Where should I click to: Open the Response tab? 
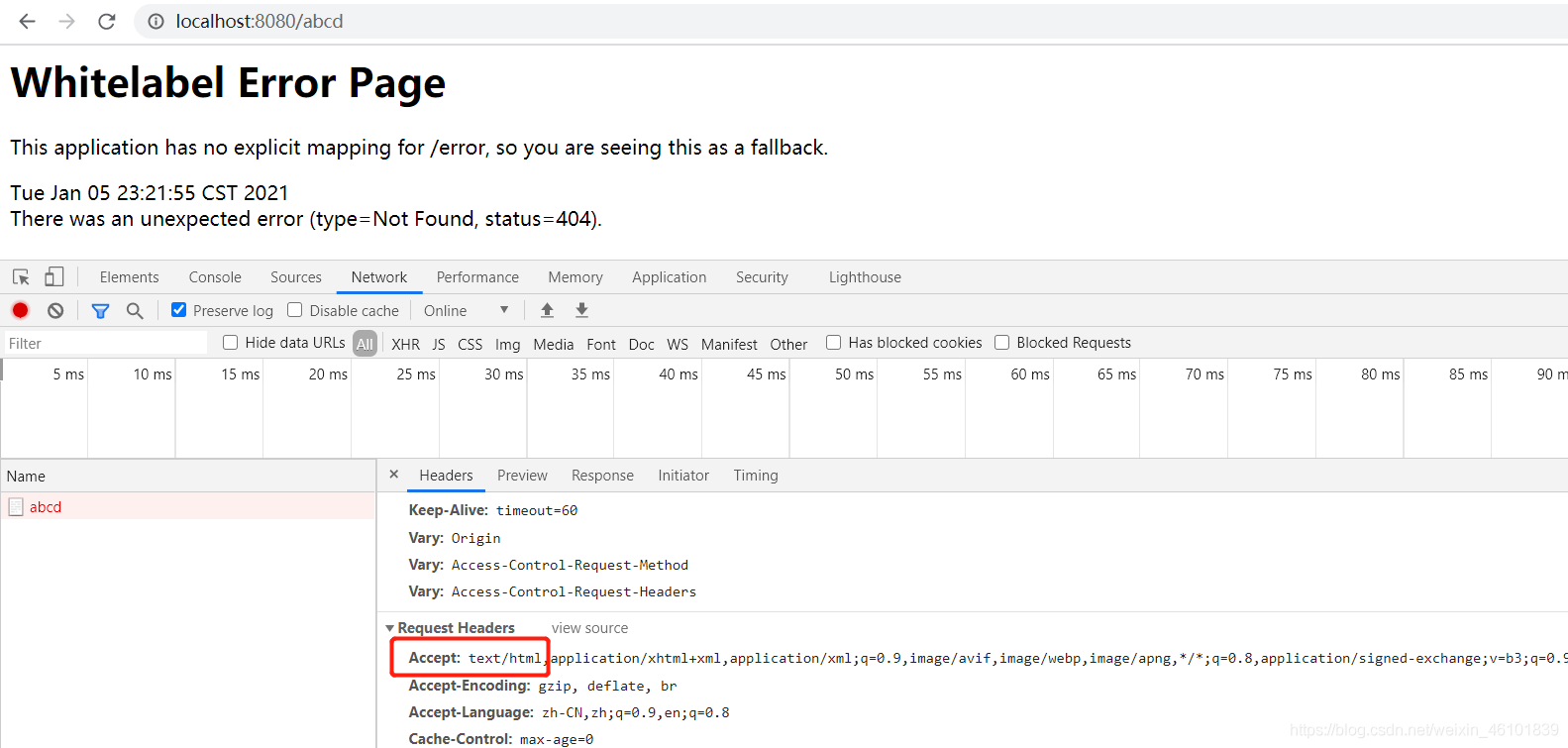[602, 476]
